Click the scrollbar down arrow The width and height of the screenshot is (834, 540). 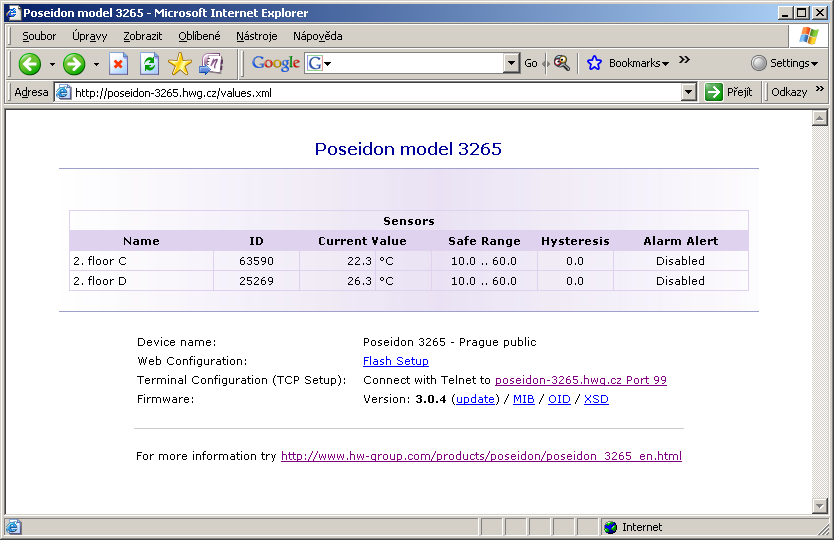coord(820,506)
